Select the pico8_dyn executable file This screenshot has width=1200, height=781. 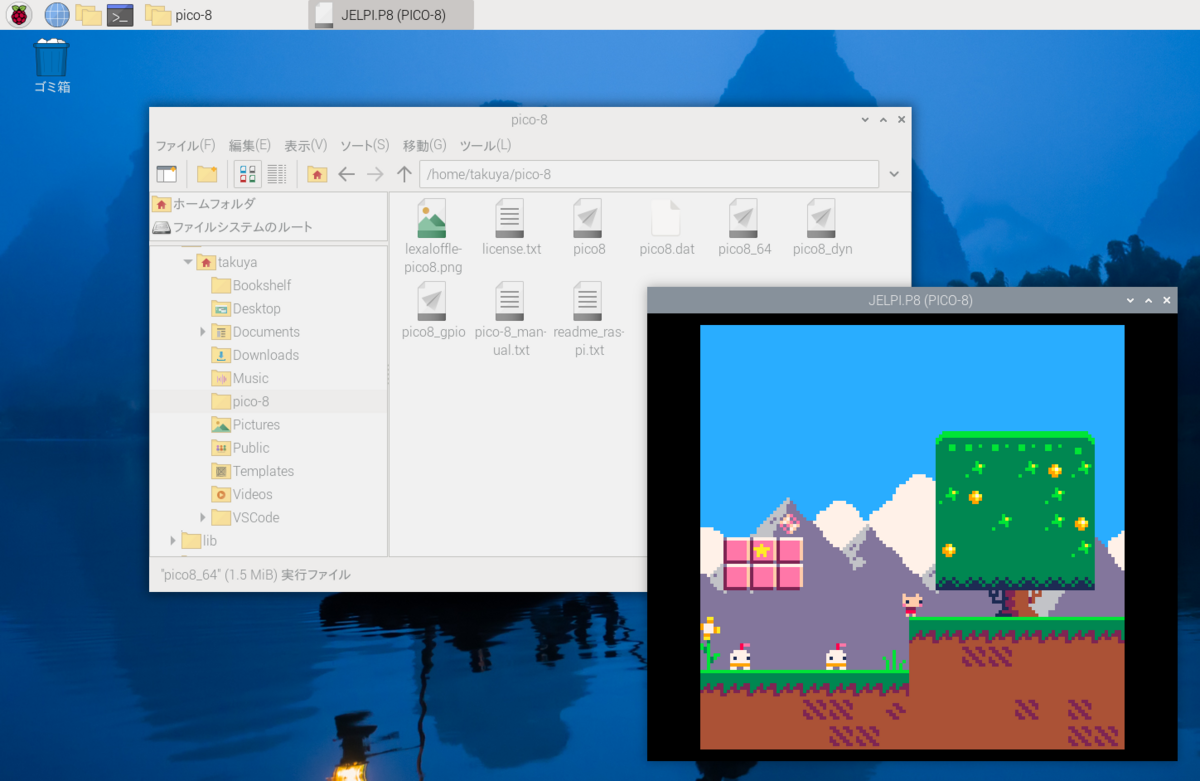tap(822, 228)
